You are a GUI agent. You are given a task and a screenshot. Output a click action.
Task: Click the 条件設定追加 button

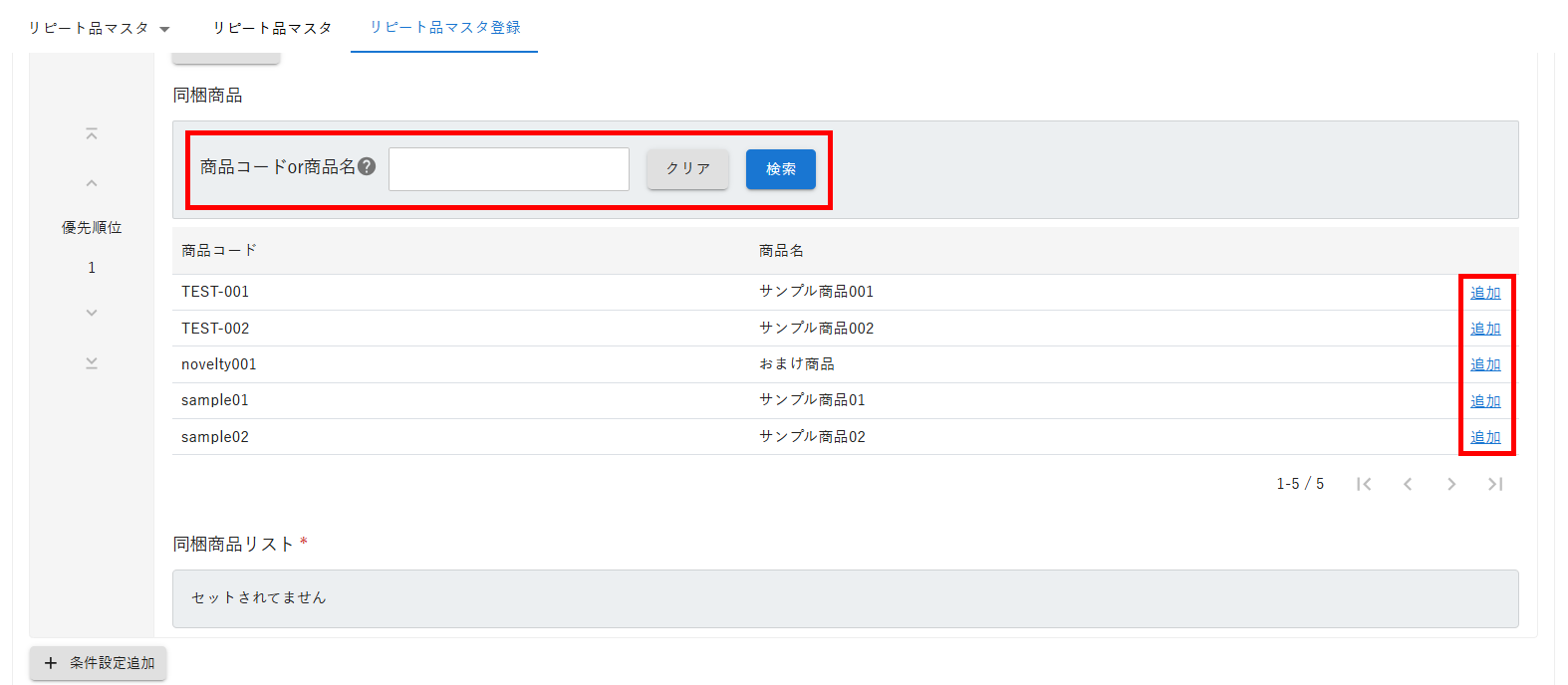click(99, 663)
